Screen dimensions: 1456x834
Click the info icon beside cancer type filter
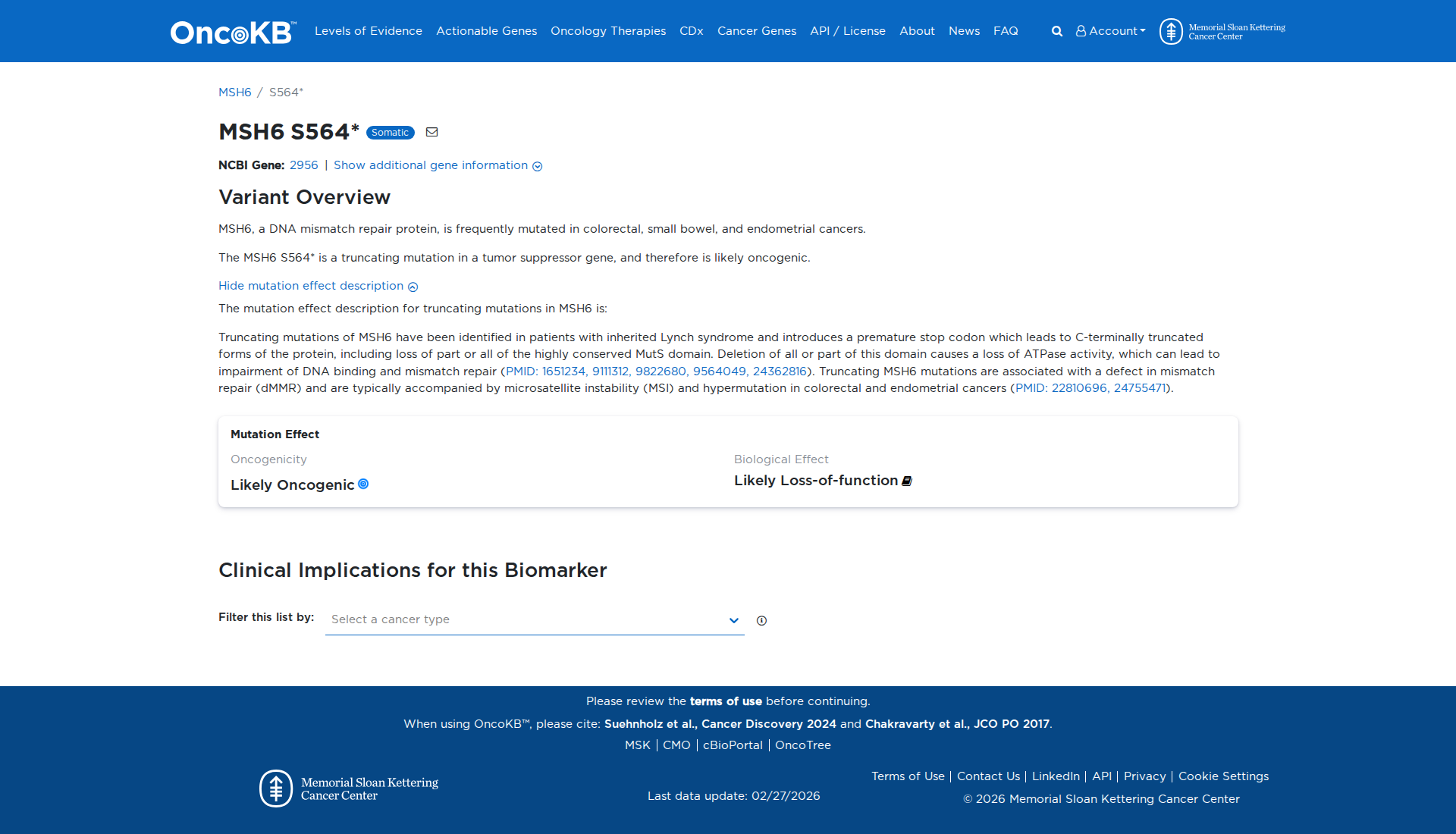[x=761, y=620]
